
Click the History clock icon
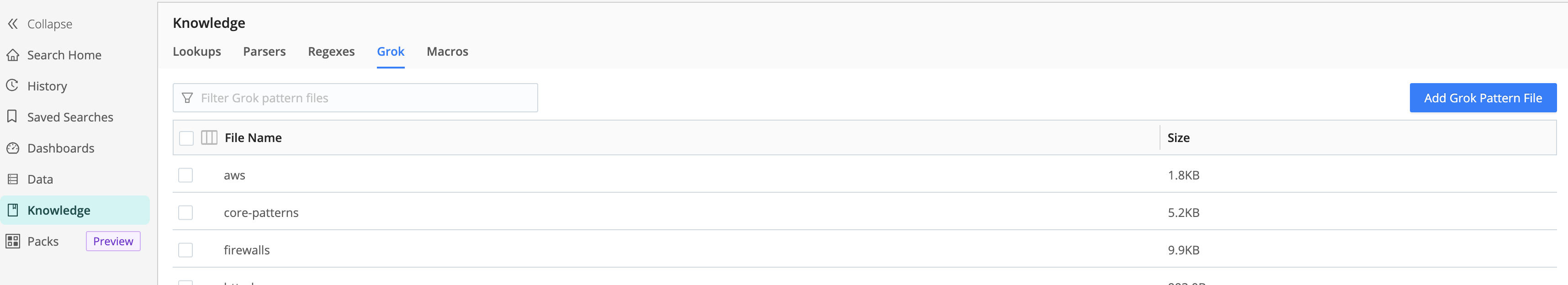coord(13,86)
